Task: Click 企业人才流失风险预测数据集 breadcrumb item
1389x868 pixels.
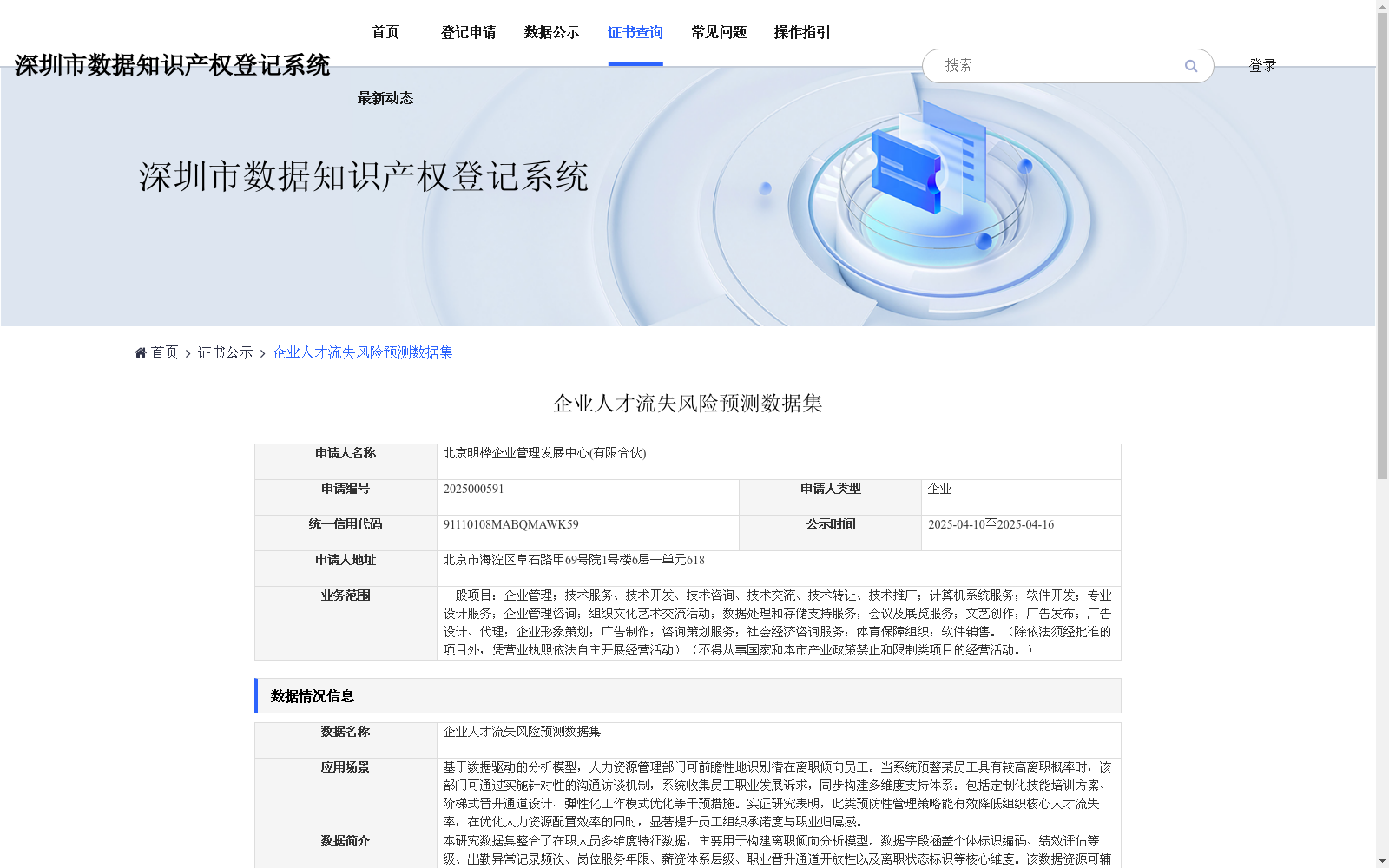Action: click(x=362, y=352)
